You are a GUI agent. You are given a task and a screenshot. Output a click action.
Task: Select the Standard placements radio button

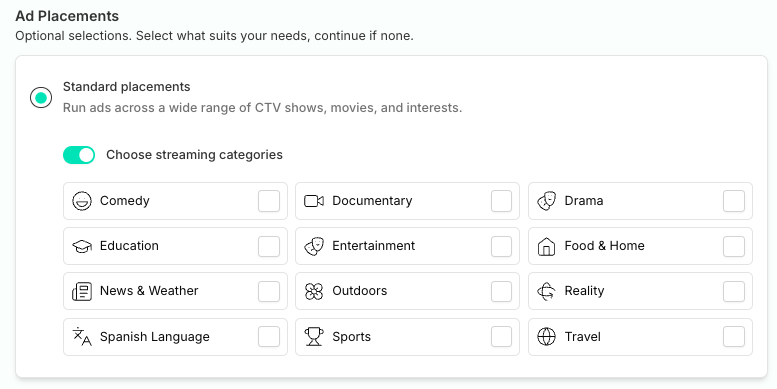click(x=41, y=98)
